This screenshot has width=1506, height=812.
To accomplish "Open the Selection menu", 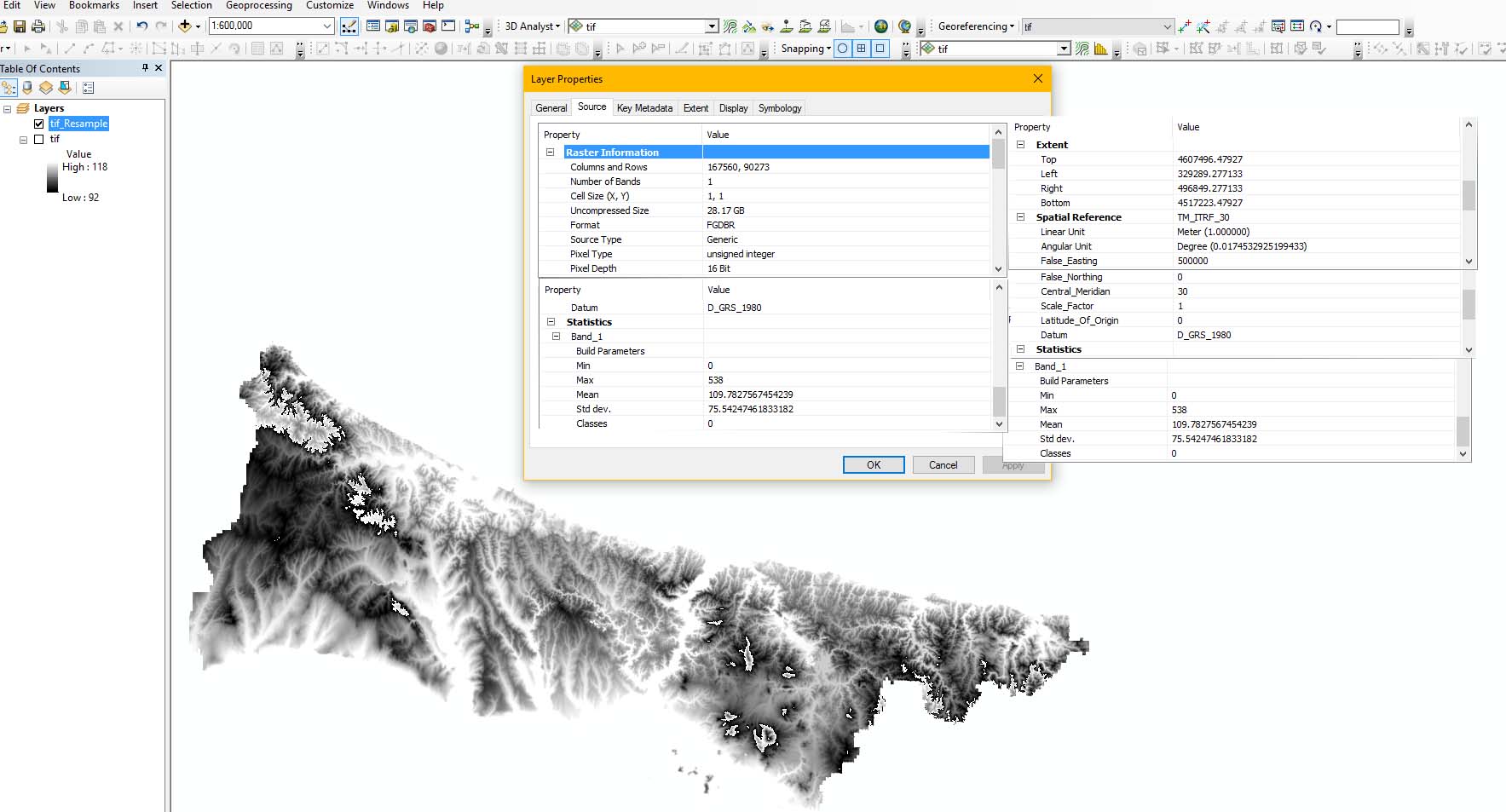I will tap(192, 5).
